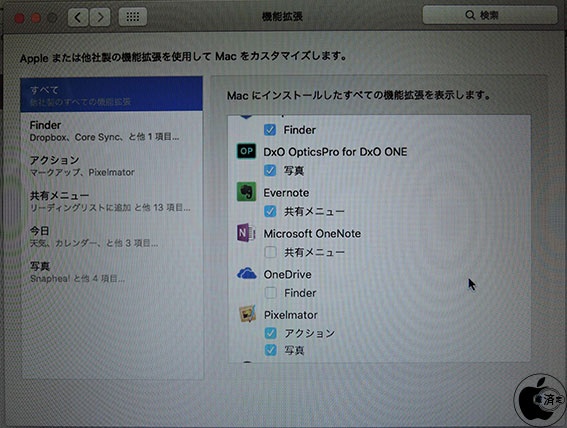This screenshot has height=428, width=567.
Task: Select 今日 category in sidebar
Action: tap(111, 236)
